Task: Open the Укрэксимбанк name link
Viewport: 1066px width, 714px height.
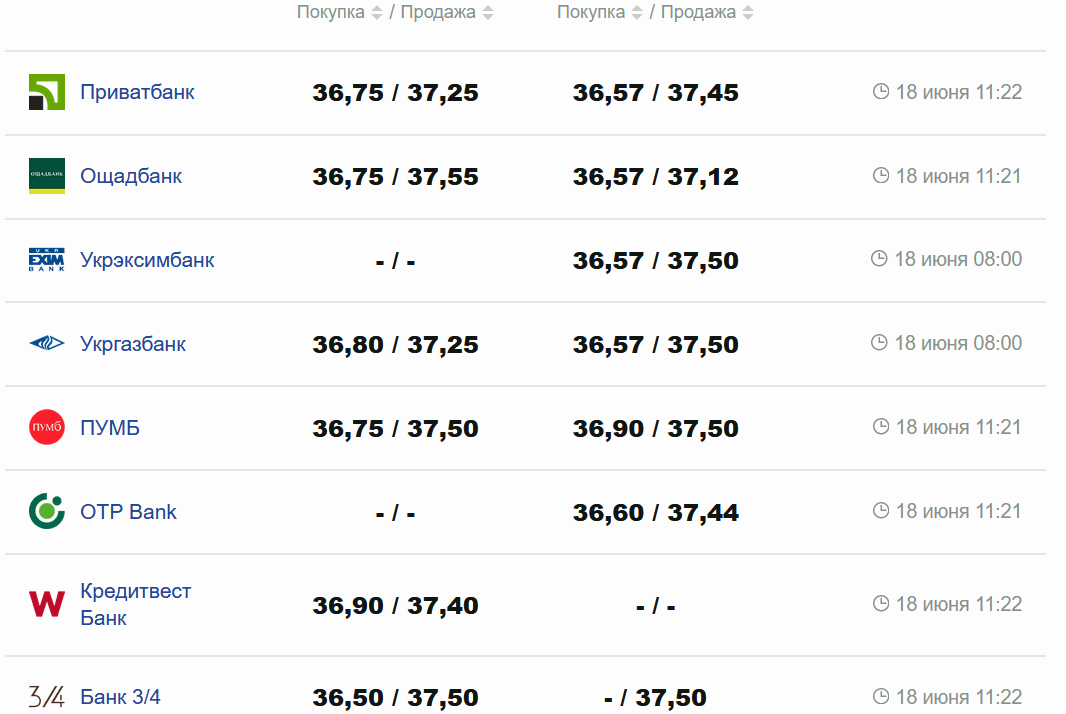Action: (147, 260)
